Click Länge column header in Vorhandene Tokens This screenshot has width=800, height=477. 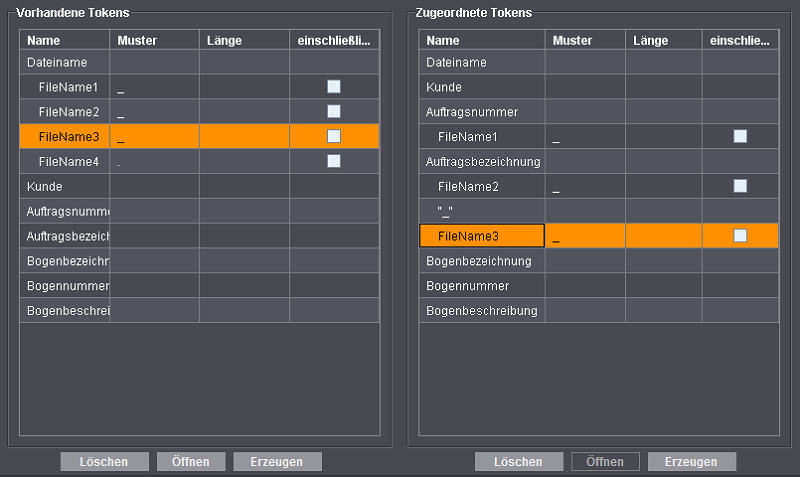(244, 40)
